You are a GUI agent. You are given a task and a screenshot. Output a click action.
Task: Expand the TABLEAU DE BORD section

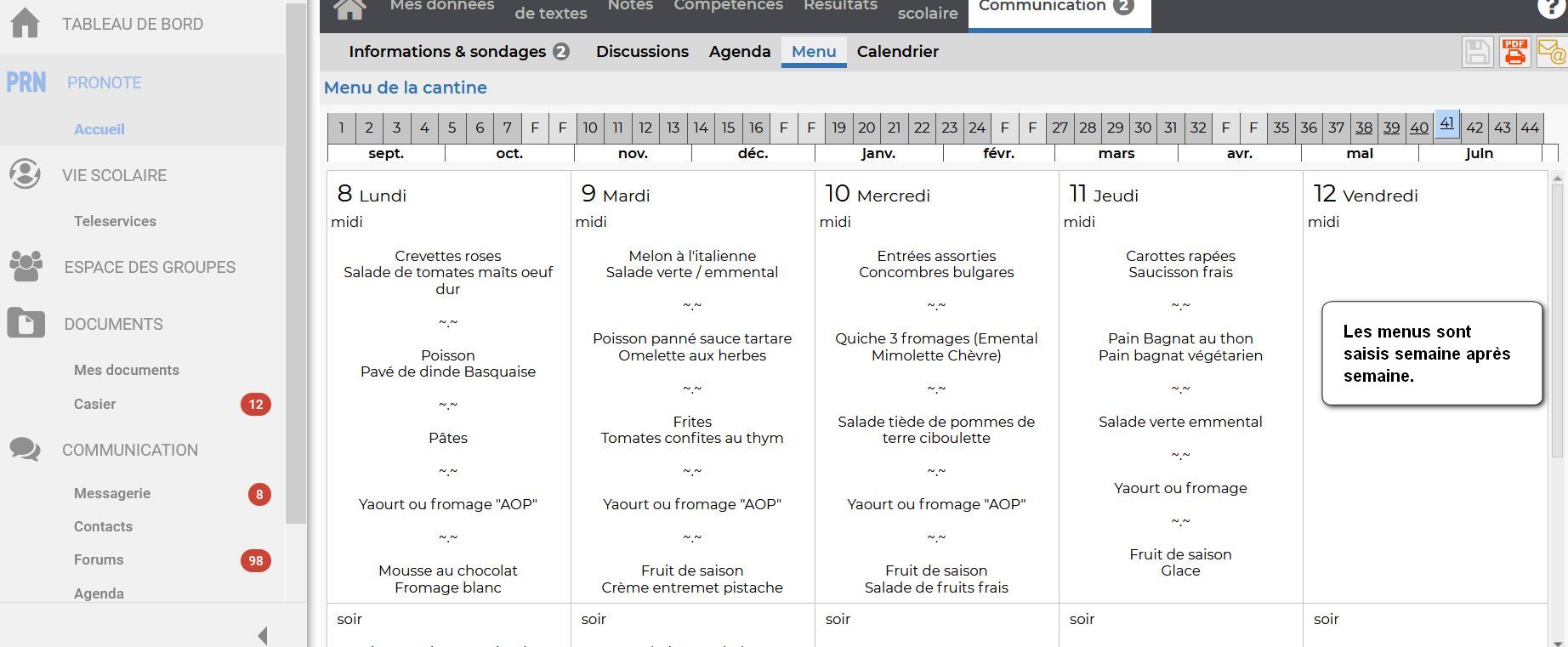[x=133, y=24]
